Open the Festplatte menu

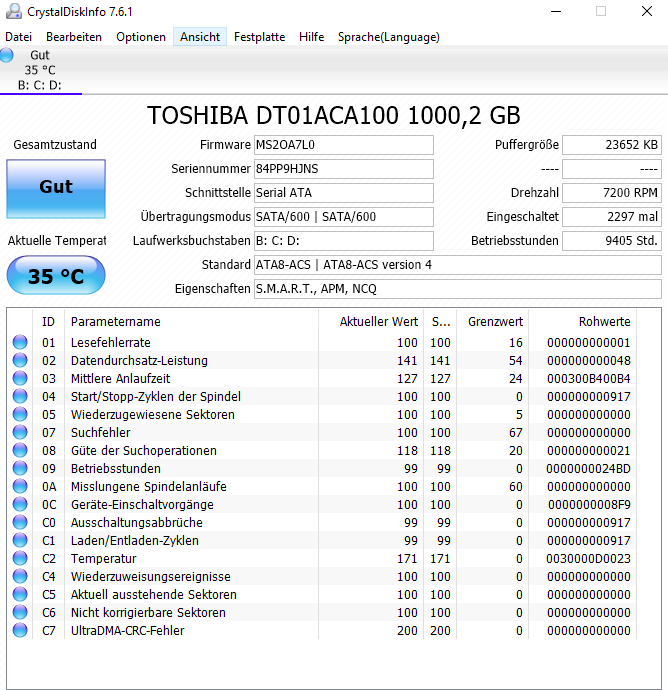click(259, 37)
